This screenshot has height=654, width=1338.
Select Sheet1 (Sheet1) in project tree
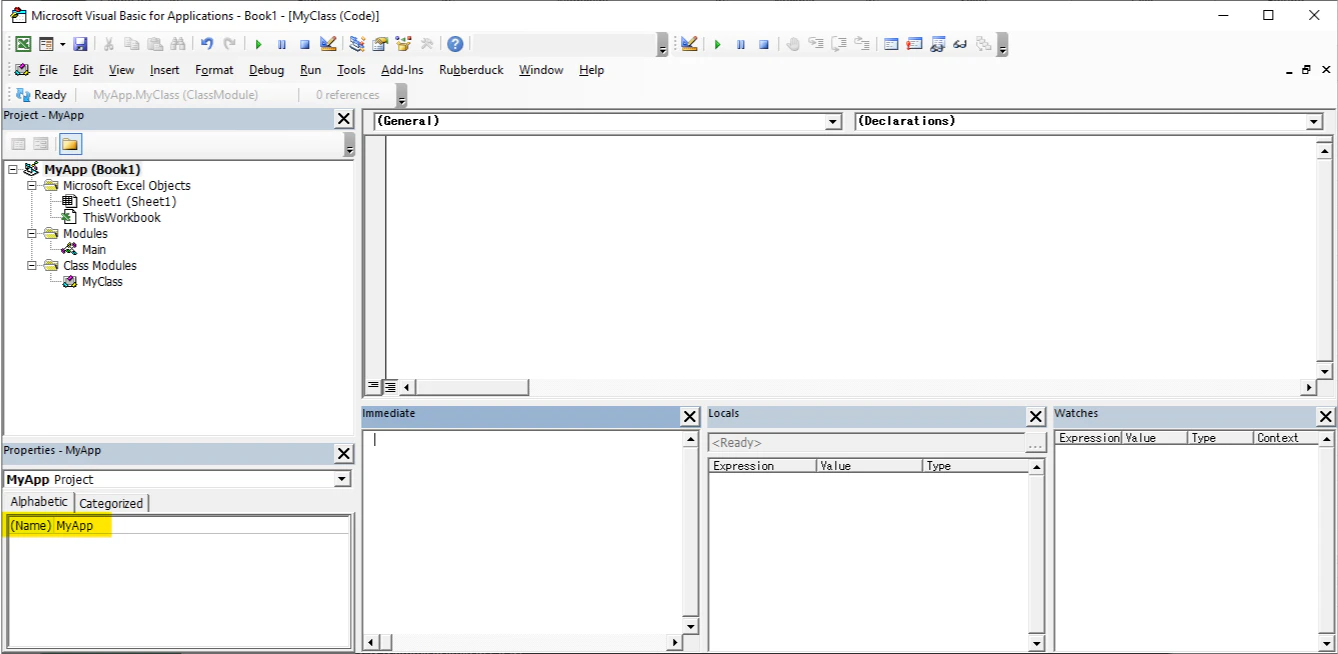(129, 202)
